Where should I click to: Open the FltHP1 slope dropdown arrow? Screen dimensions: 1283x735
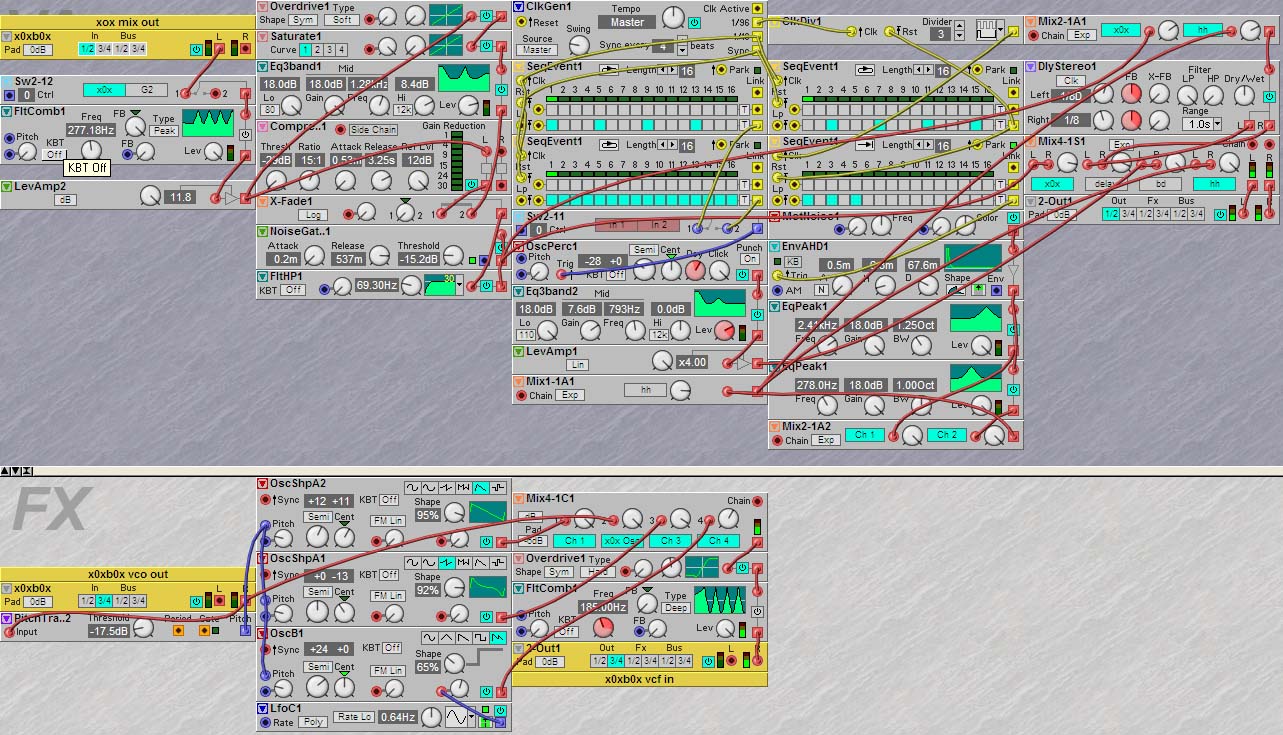pyautogui.click(x=459, y=287)
